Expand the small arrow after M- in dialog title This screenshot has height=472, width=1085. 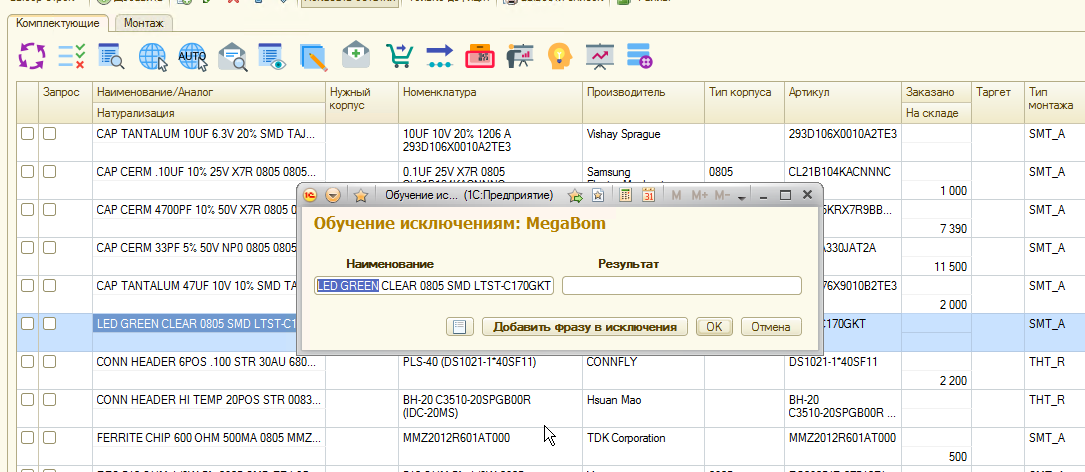coord(741,196)
